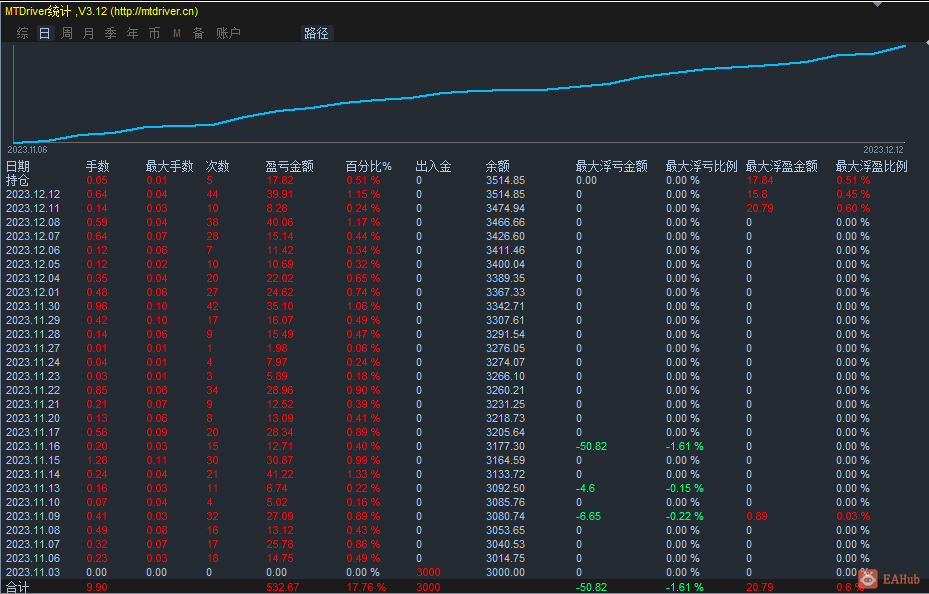929x594 pixels.
Task: Select the 2023.11.27 date row
Action: pos(33,348)
